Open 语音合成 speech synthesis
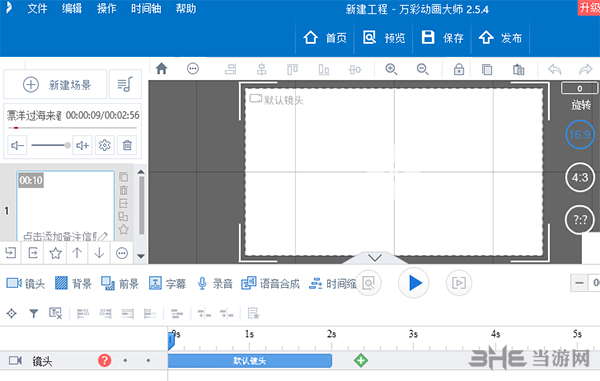The width and height of the screenshot is (600, 381). 270,283
